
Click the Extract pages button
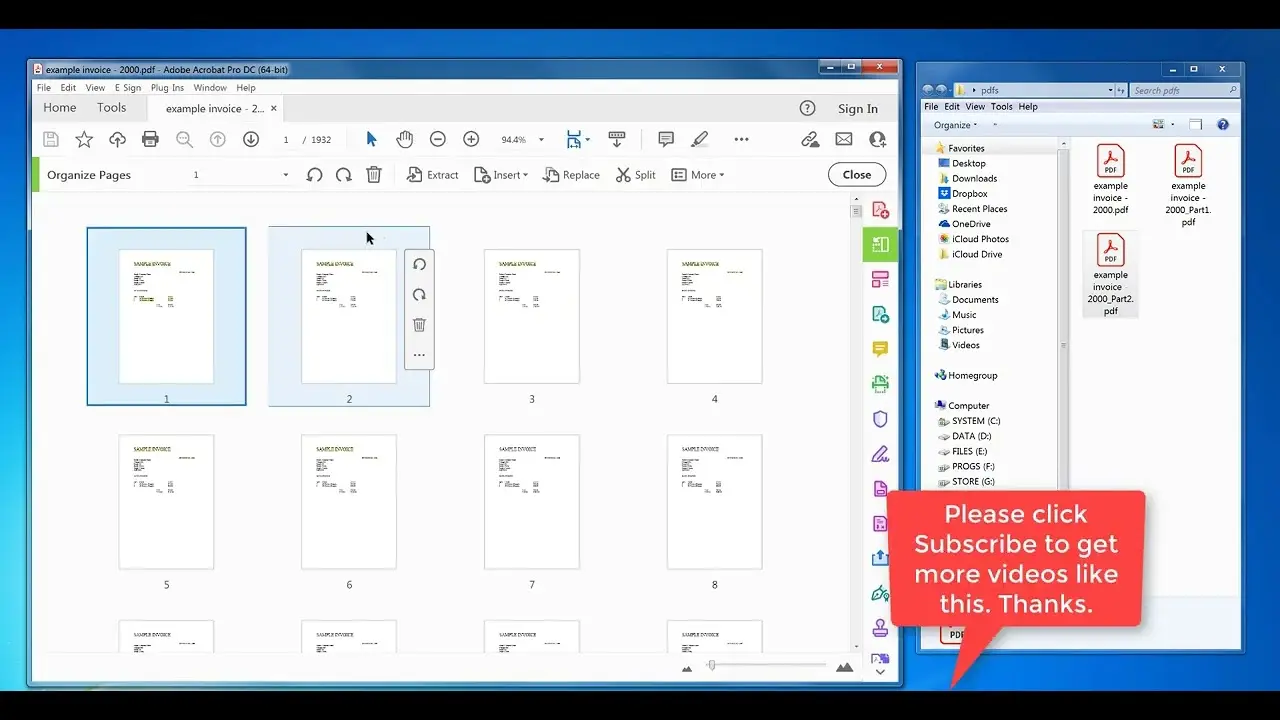tap(433, 175)
